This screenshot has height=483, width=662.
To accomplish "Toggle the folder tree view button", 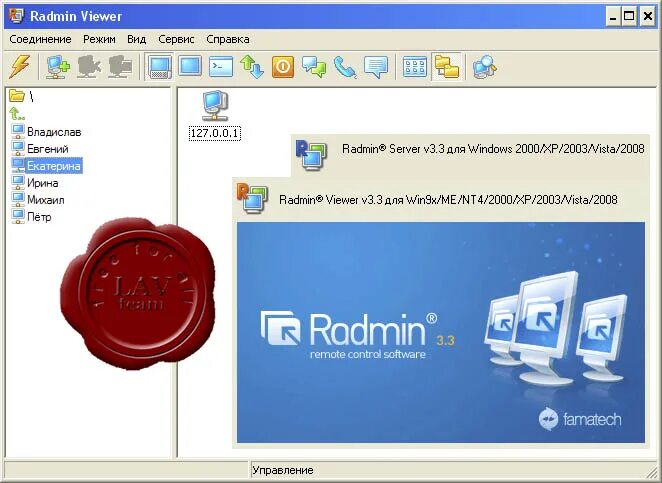I will 446,67.
